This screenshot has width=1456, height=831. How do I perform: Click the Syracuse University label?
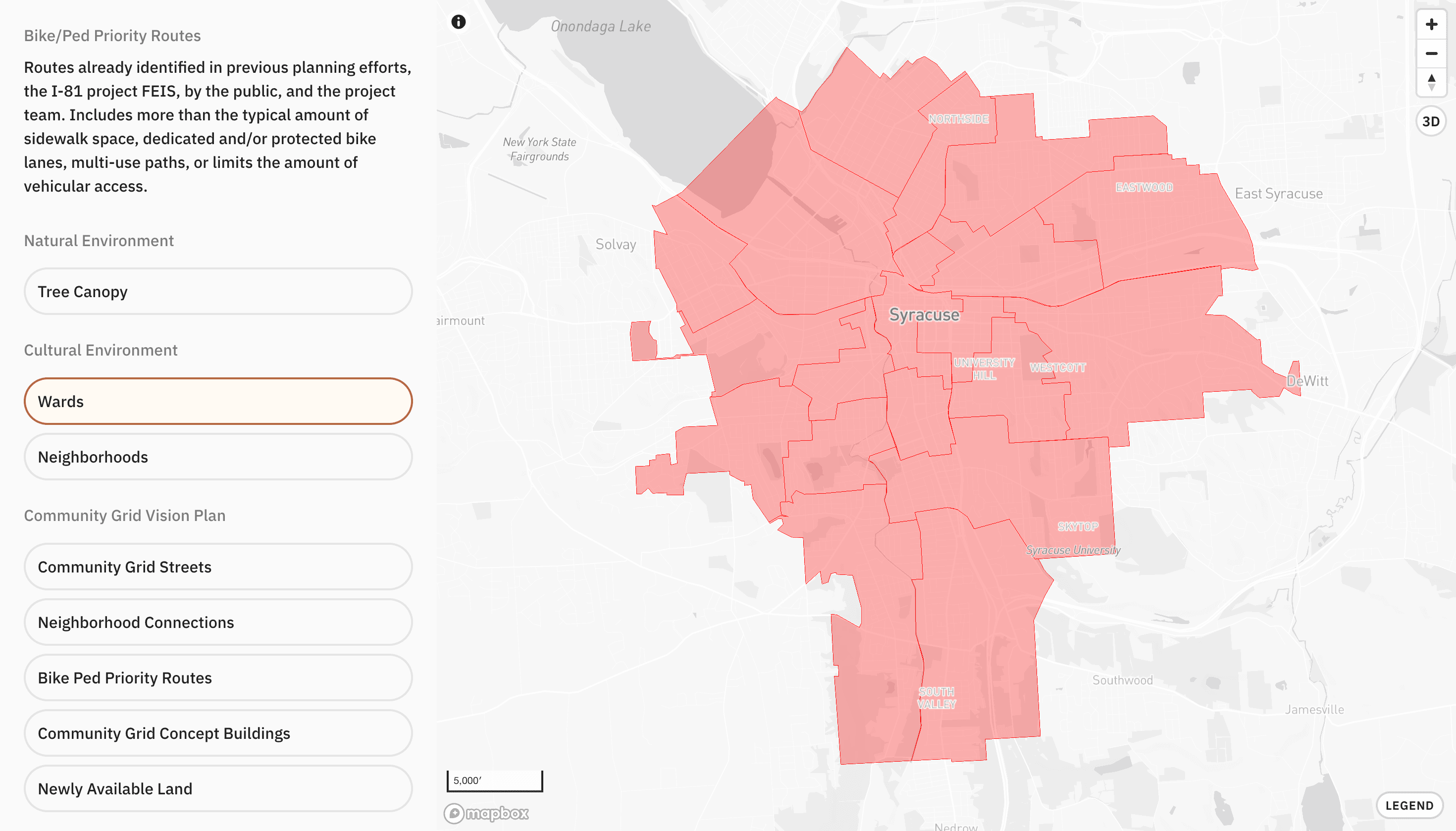click(1073, 550)
